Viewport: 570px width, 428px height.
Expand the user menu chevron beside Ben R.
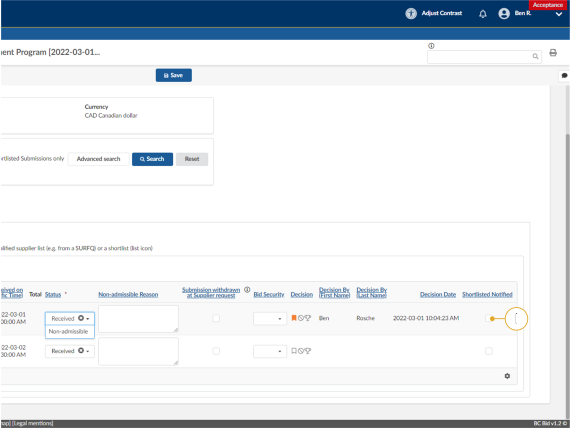tap(559, 15)
